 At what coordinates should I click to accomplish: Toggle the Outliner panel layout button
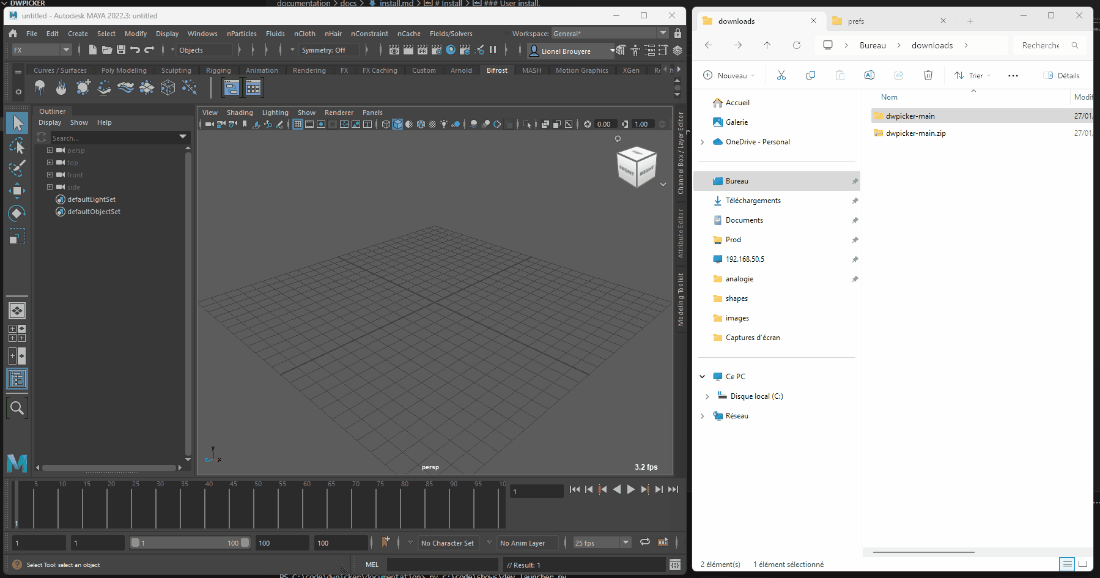click(17, 379)
